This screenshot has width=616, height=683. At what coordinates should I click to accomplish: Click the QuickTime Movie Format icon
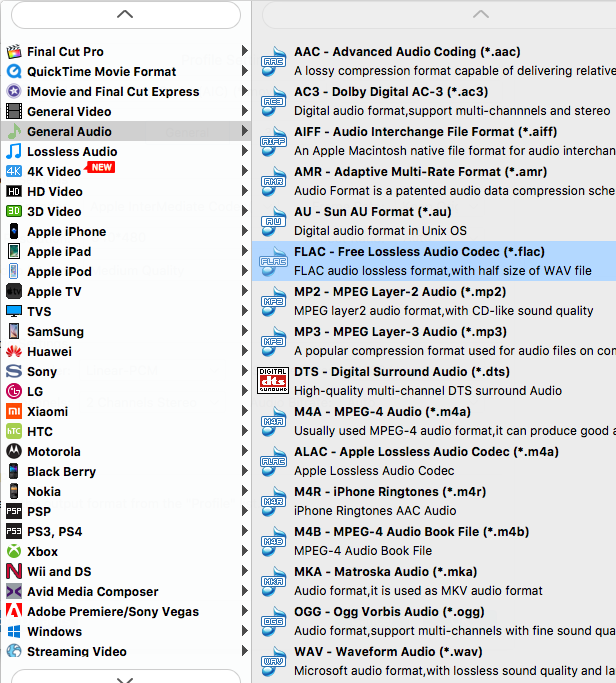pyautogui.click(x=14, y=71)
